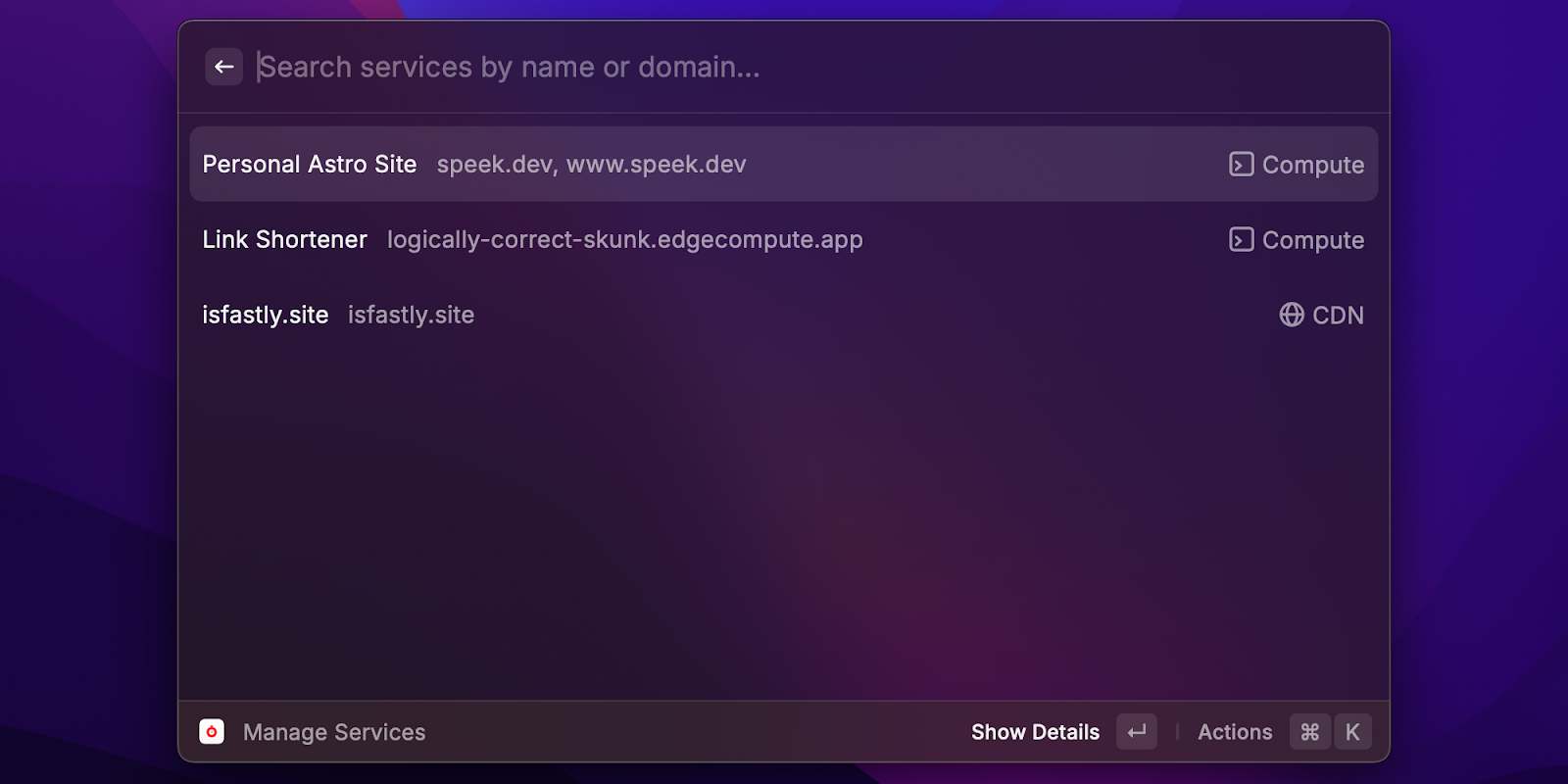
Task: Click the Compute icon beside Link Shortener
Action: [1240, 239]
